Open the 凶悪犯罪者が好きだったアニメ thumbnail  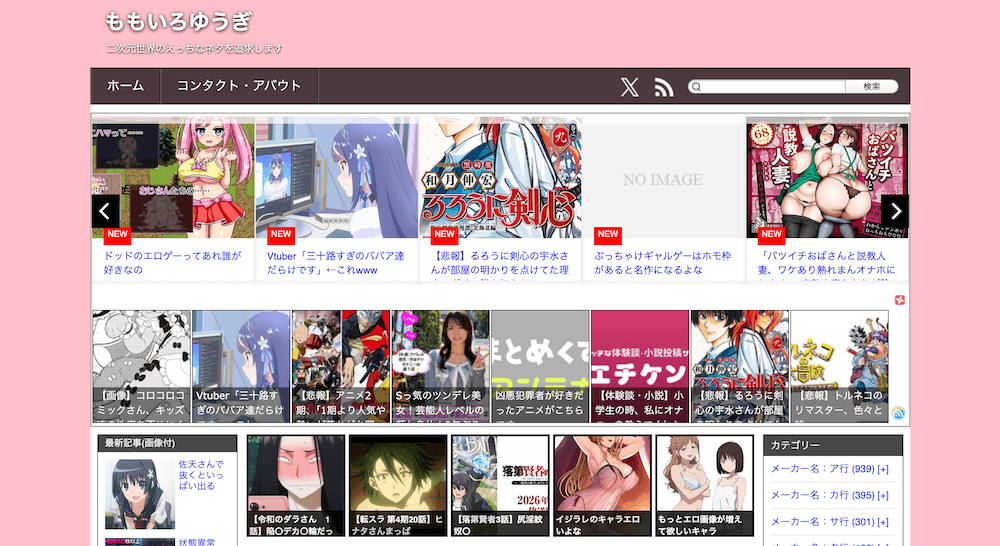pos(540,366)
